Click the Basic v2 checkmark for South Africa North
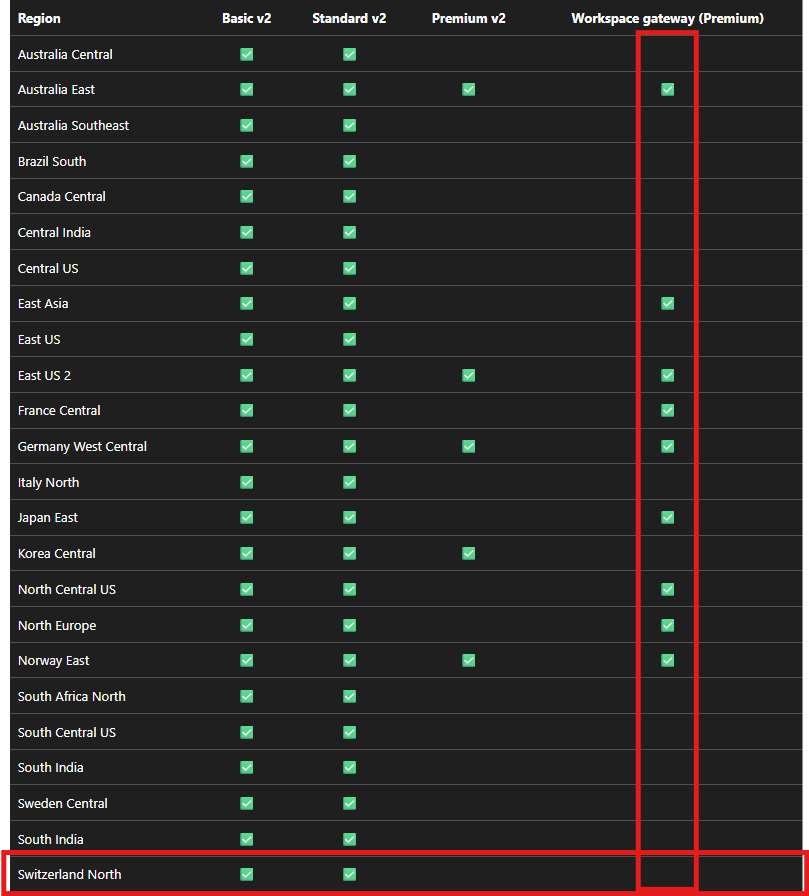 coord(246,697)
